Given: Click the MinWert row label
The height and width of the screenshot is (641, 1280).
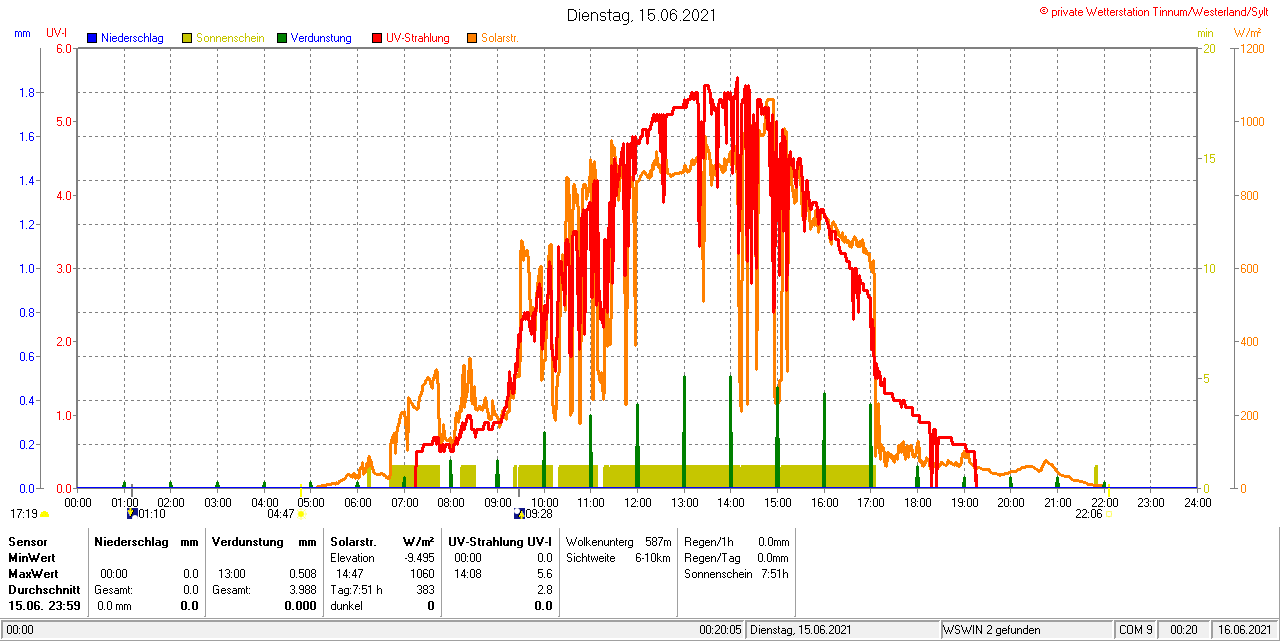Looking at the screenshot, I should tap(32, 557).
